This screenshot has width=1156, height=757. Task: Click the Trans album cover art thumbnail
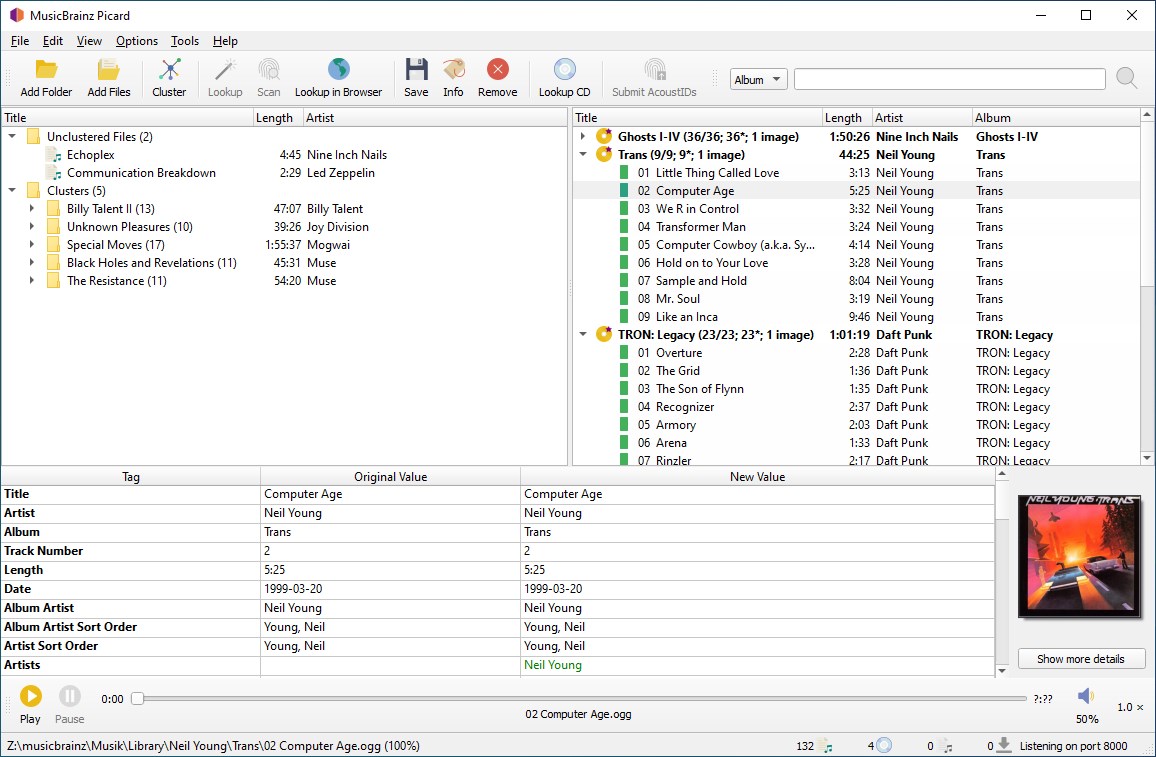[1080, 556]
